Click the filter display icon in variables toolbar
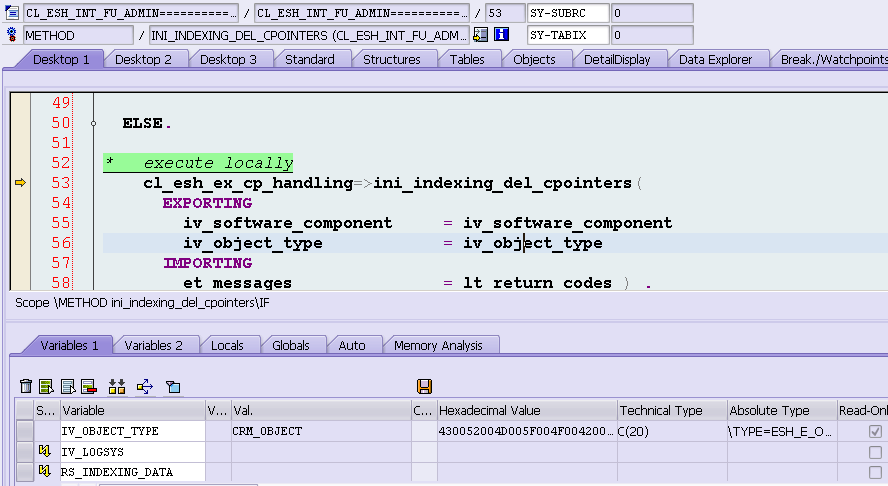The width and height of the screenshot is (888, 486). [173, 387]
